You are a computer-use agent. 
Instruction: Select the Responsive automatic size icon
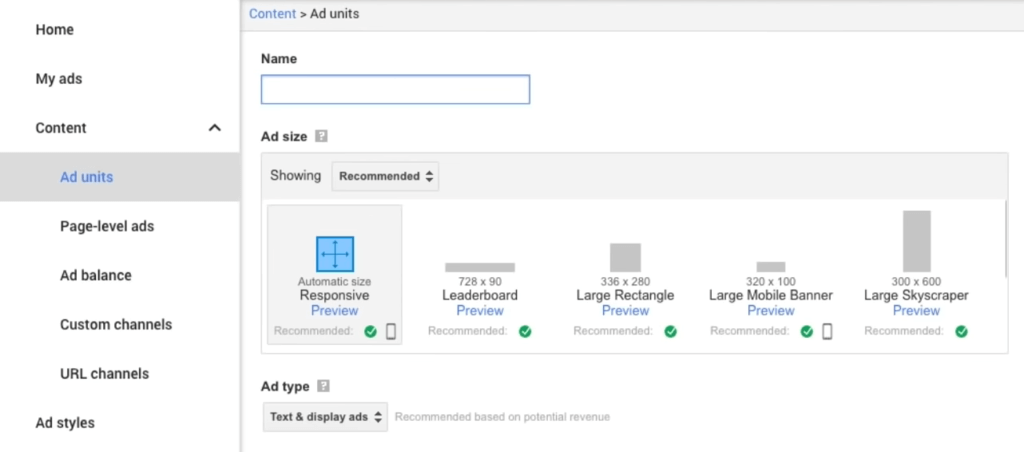pos(335,254)
